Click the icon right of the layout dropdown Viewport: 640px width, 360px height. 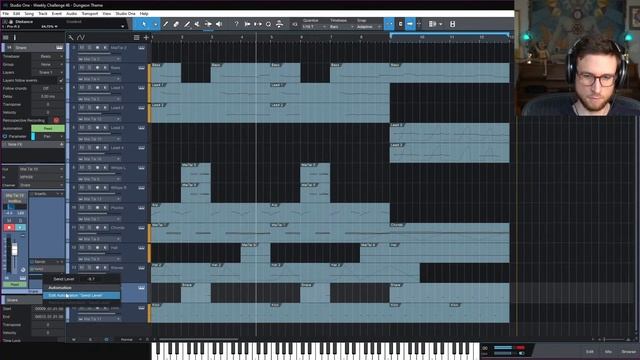click(x=452, y=24)
